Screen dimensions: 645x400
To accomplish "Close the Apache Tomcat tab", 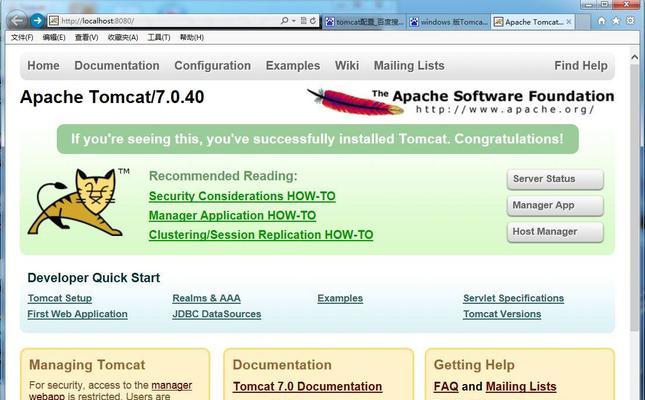I will [568, 22].
